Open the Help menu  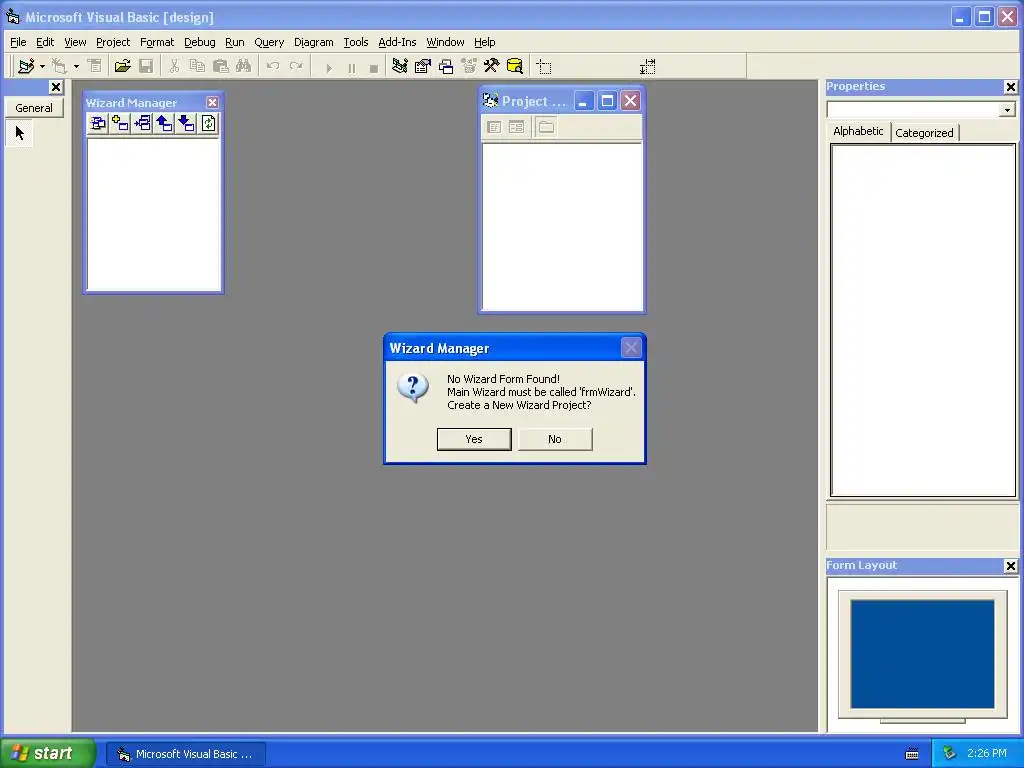click(x=485, y=42)
